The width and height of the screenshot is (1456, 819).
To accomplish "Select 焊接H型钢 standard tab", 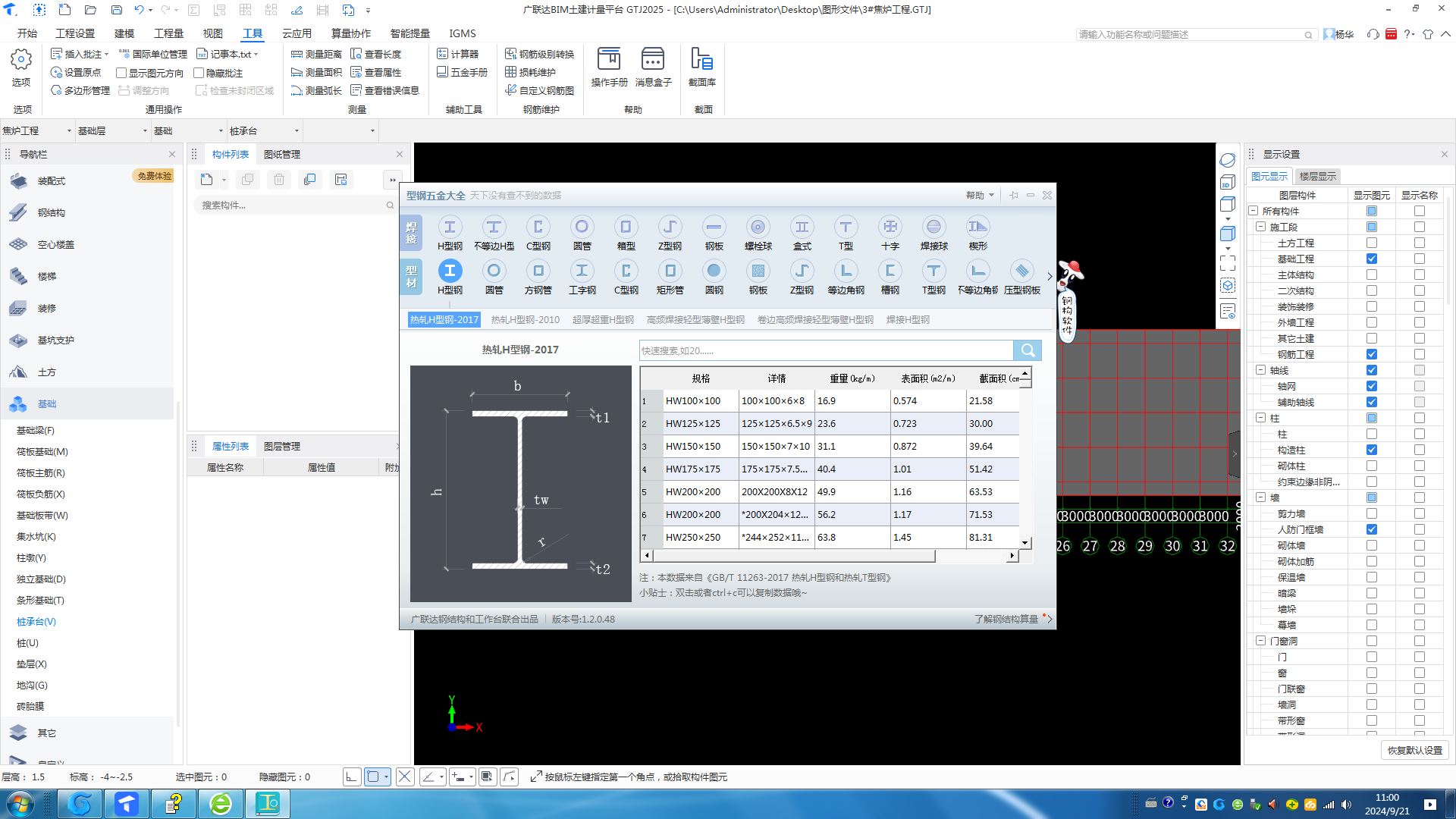I will 908,319.
